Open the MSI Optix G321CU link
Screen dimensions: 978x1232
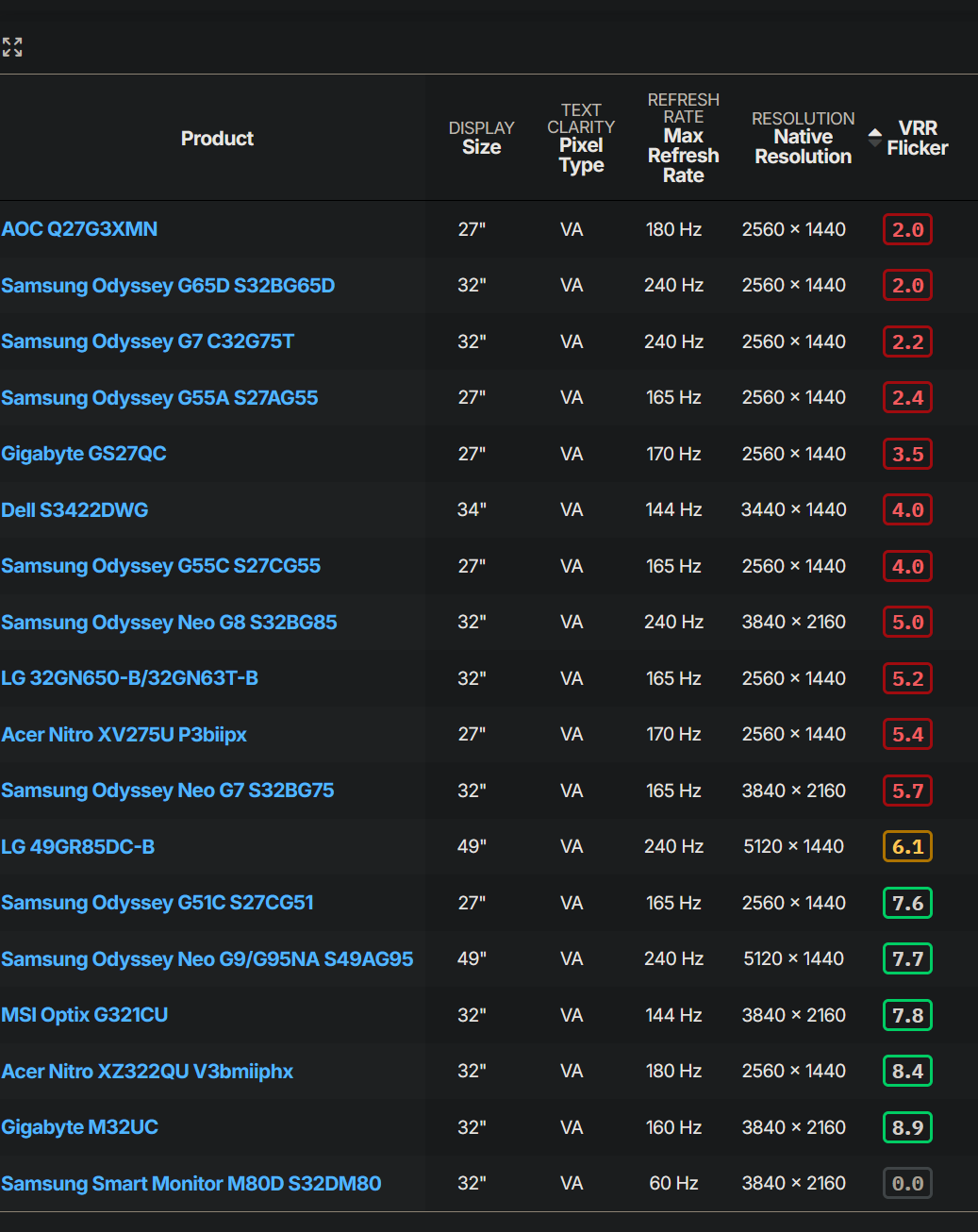[x=85, y=1015]
